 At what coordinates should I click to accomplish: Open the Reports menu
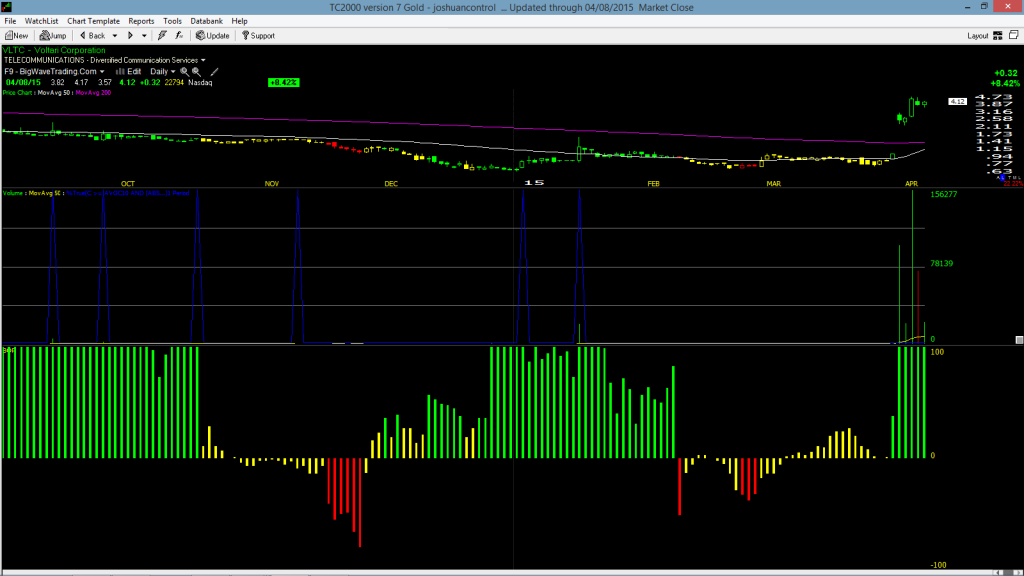[x=141, y=21]
